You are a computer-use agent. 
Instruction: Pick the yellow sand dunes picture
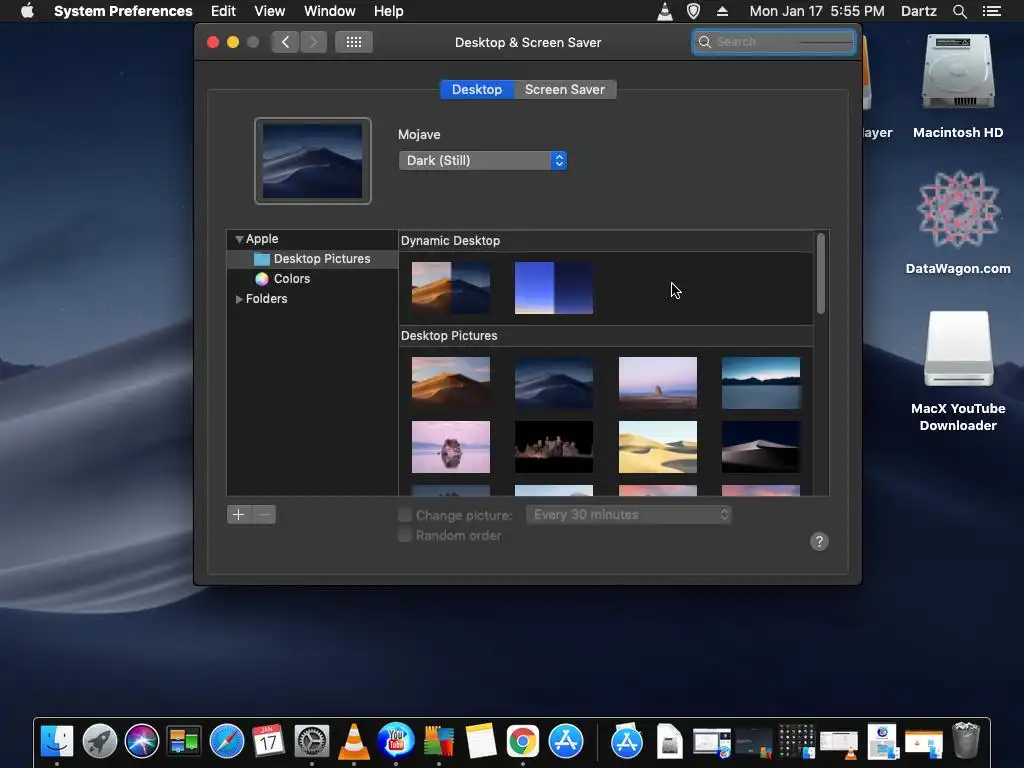658,447
